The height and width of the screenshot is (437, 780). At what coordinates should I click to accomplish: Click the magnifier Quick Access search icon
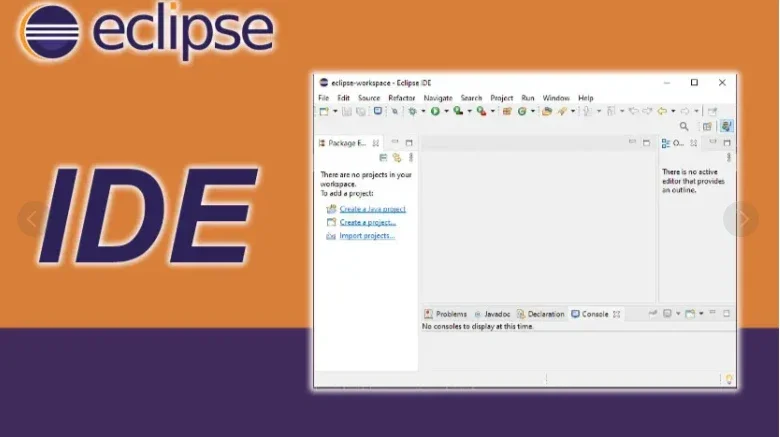click(684, 126)
